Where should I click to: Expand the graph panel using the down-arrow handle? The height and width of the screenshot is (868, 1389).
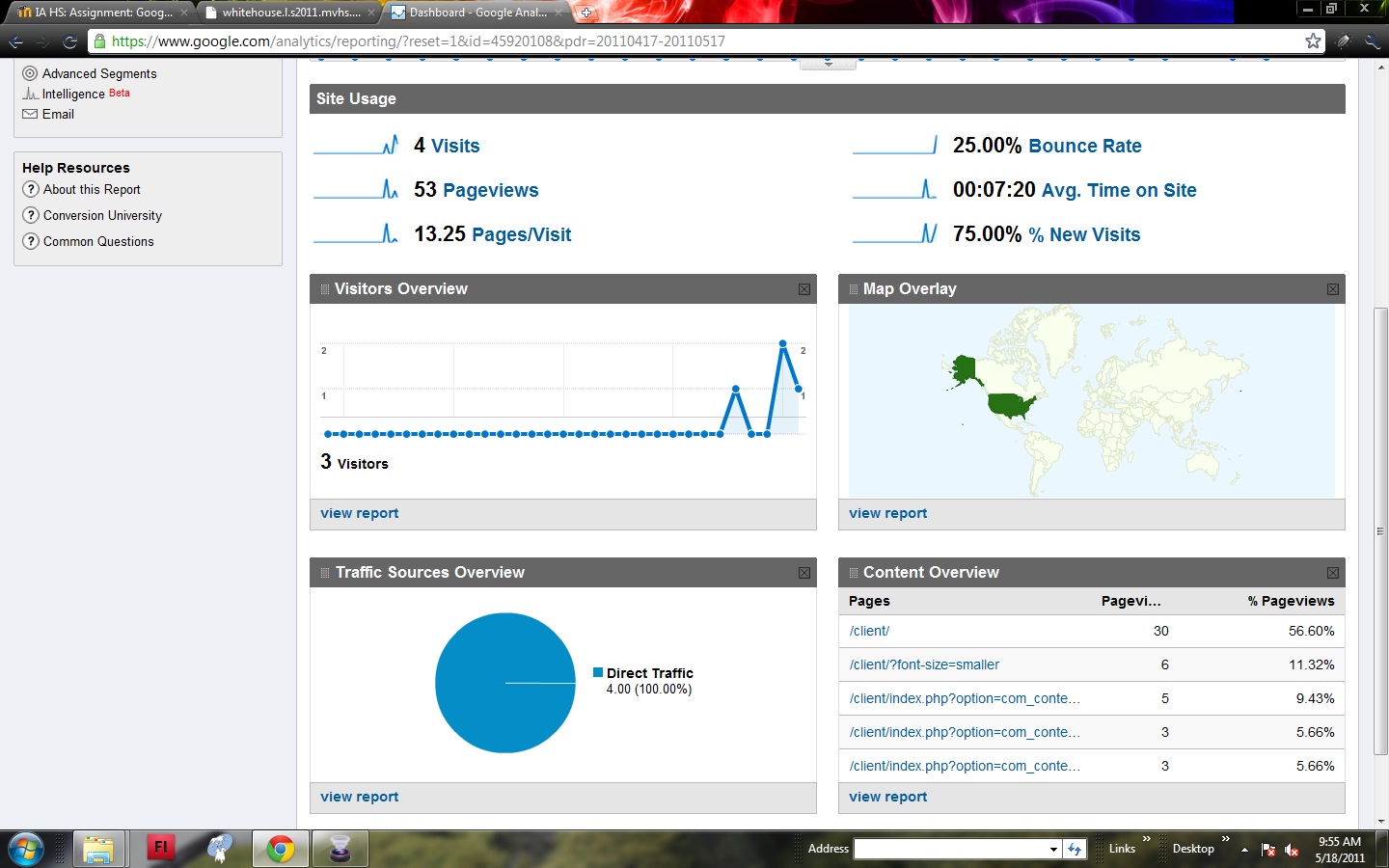tap(828, 65)
